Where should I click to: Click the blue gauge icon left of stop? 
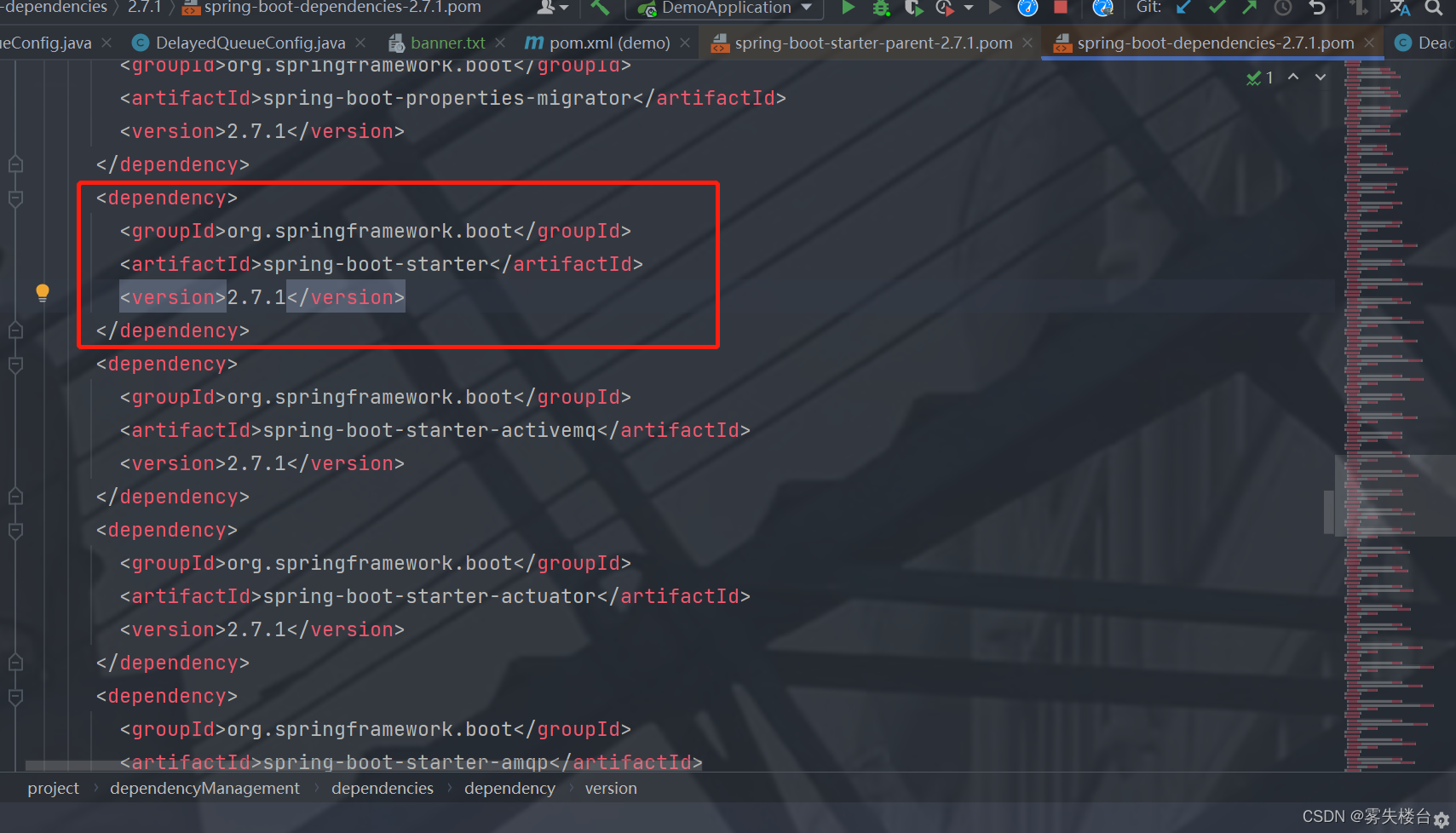click(1028, 8)
